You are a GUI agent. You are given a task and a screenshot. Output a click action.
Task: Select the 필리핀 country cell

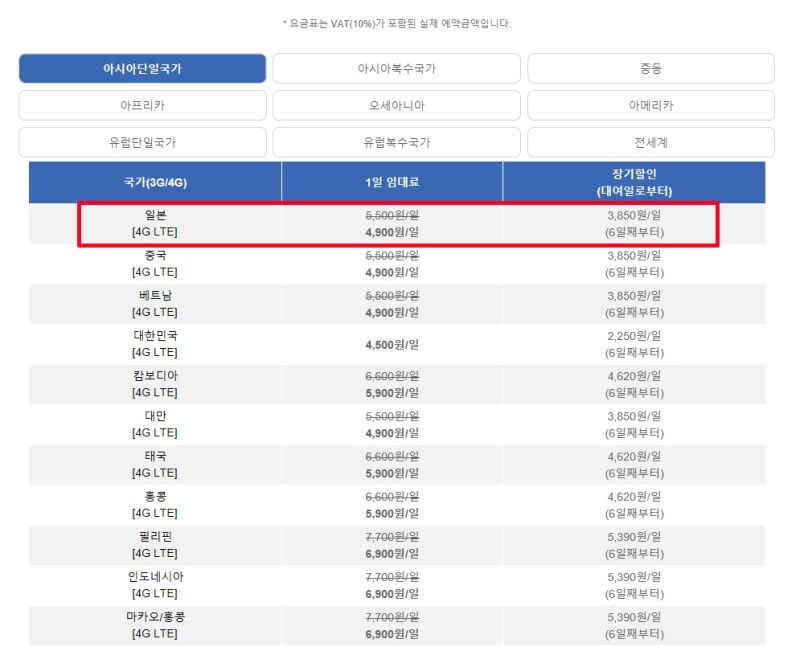155,545
